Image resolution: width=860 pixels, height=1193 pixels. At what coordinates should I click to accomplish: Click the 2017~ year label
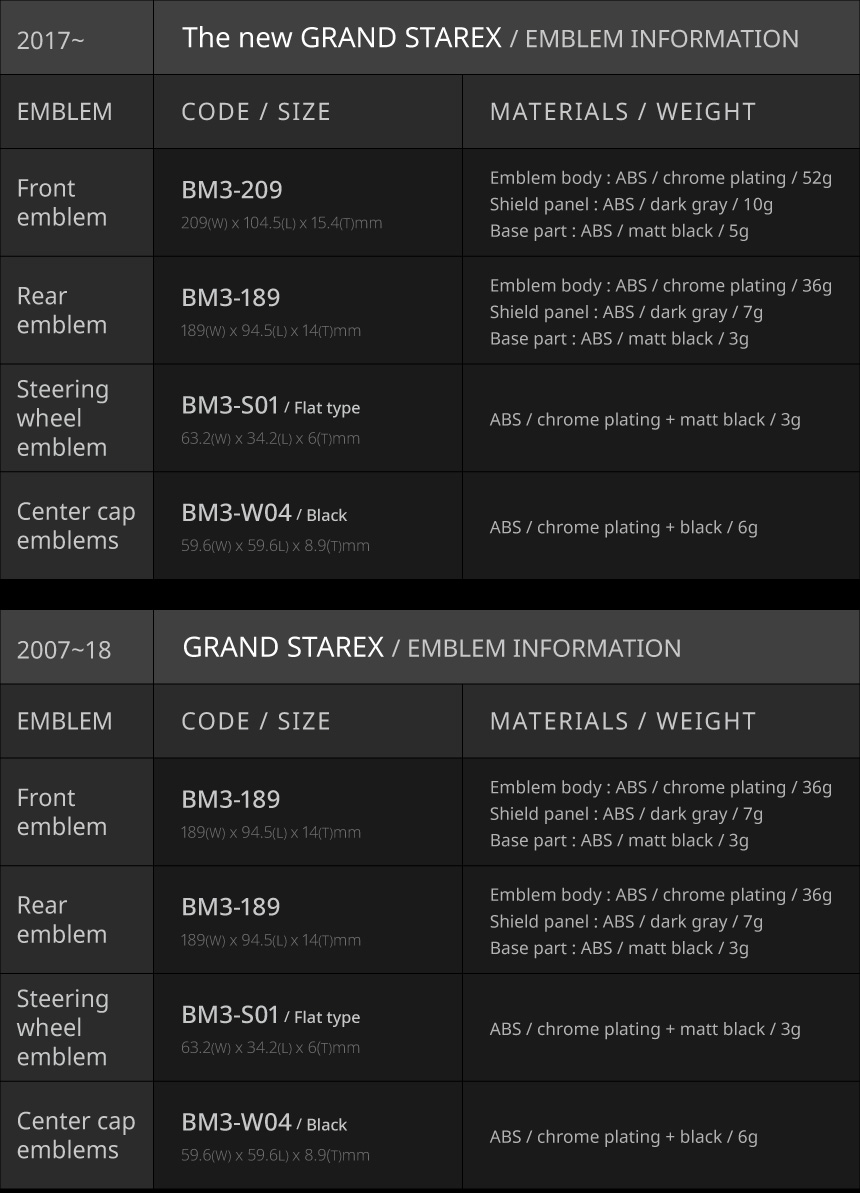[x=50, y=41]
